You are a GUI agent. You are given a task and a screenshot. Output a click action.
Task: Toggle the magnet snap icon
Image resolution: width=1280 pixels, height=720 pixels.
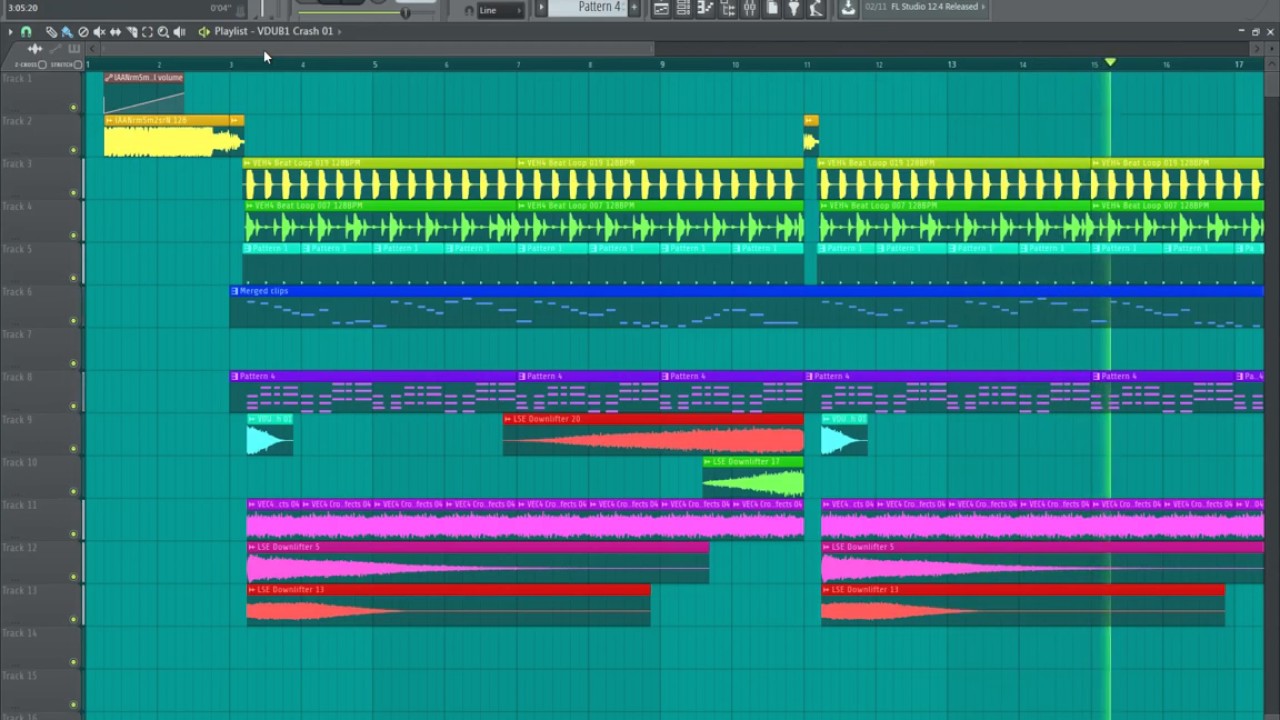[26, 32]
